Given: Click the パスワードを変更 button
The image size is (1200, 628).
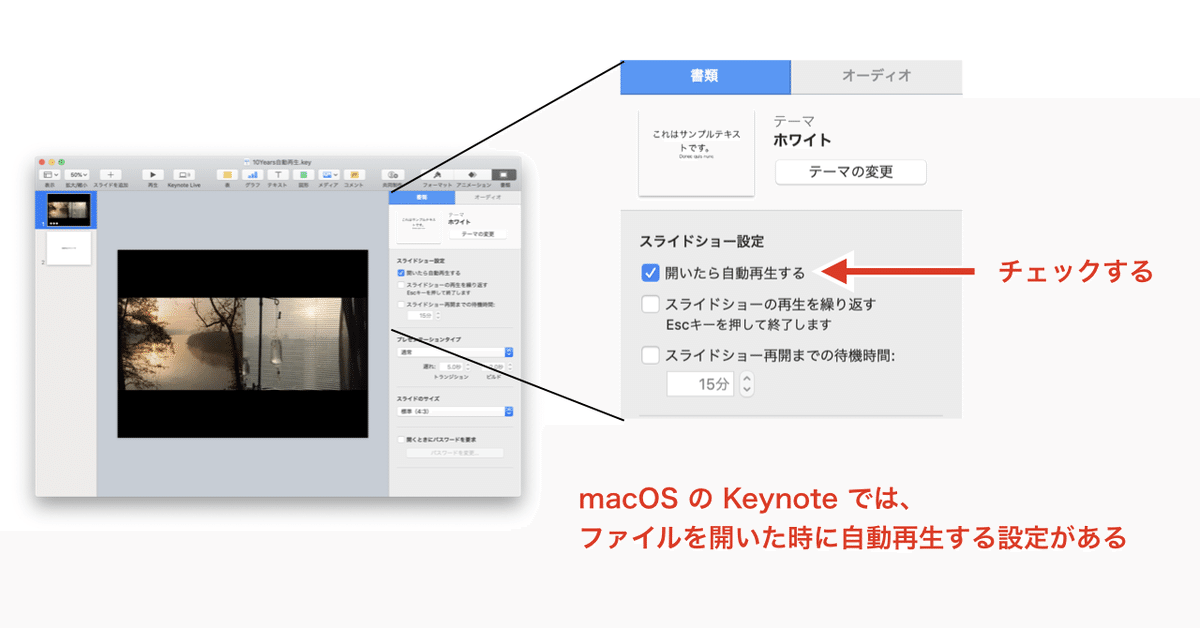Looking at the screenshot, I should point(453,452).
